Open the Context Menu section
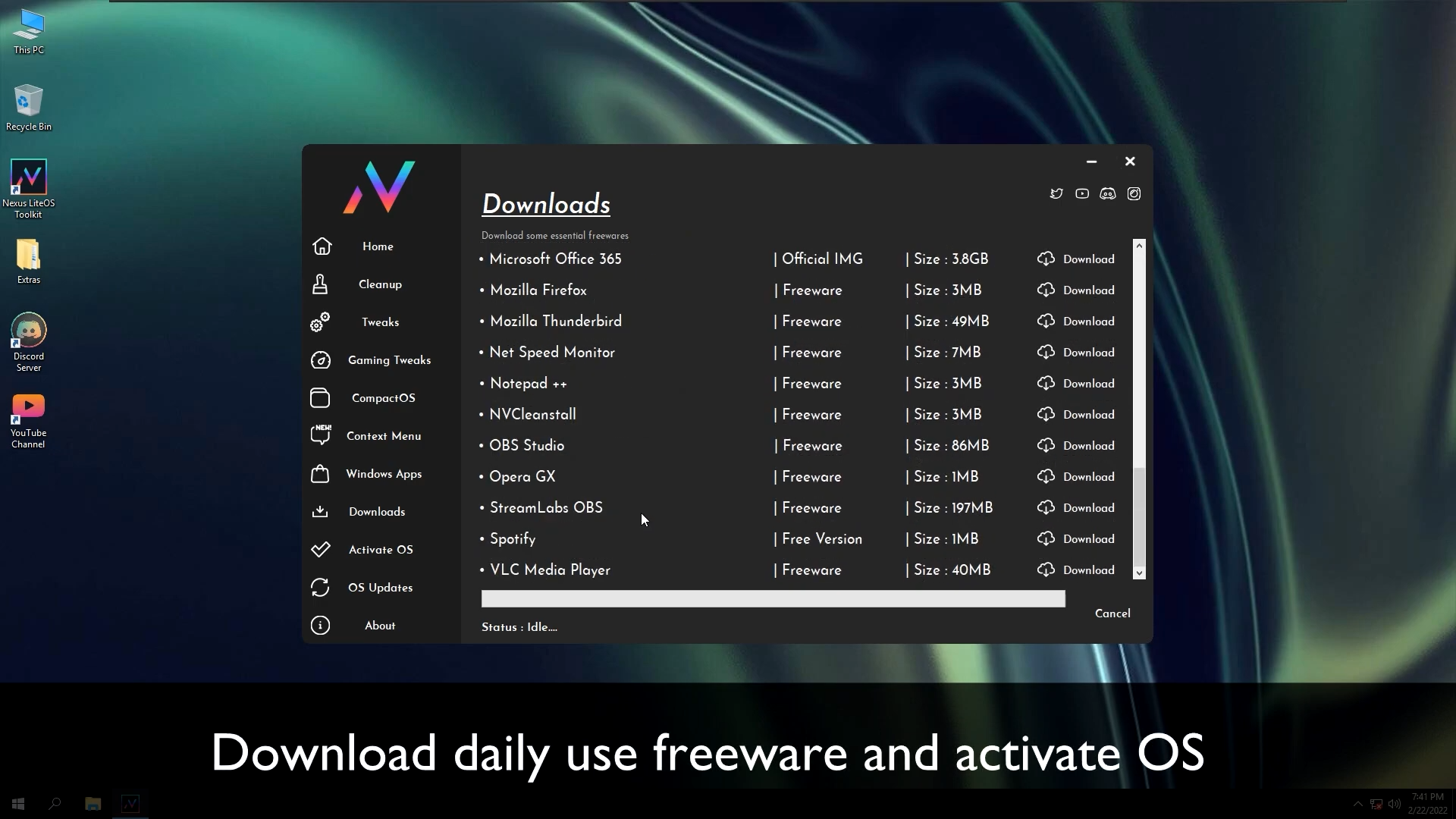This screenshot has width=1456, height=819. pyautogui.click(x=384, y=436)
